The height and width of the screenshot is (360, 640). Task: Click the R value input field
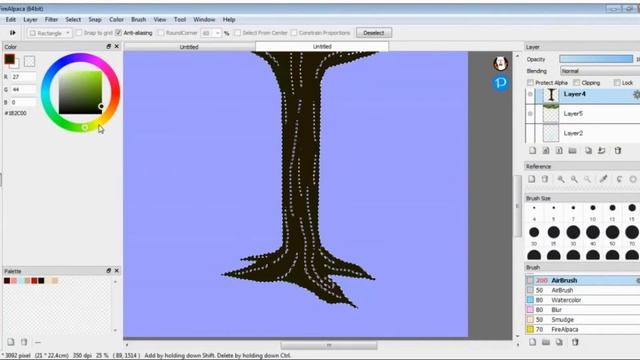[x=23, y=77]
